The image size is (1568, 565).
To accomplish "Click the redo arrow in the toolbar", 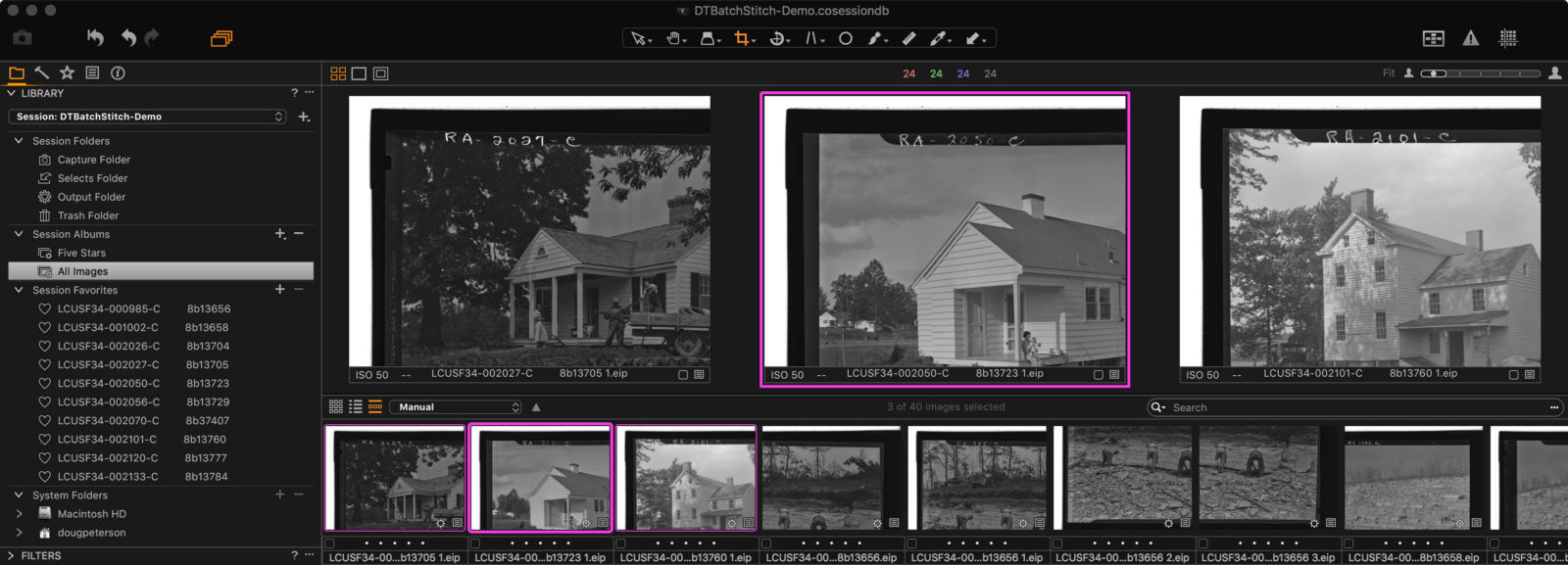I will (152, 38).
